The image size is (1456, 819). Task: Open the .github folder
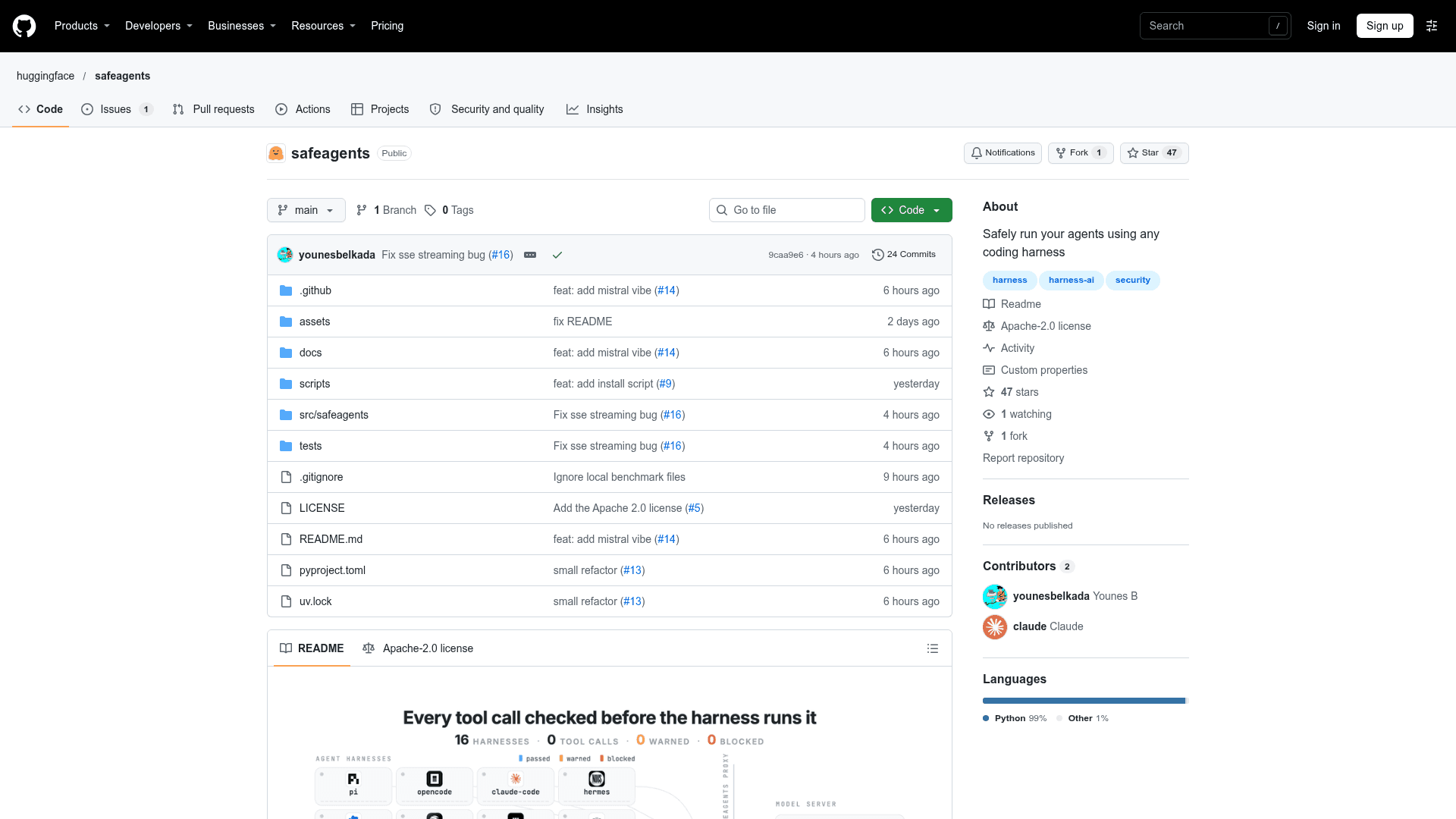[315, 290]
